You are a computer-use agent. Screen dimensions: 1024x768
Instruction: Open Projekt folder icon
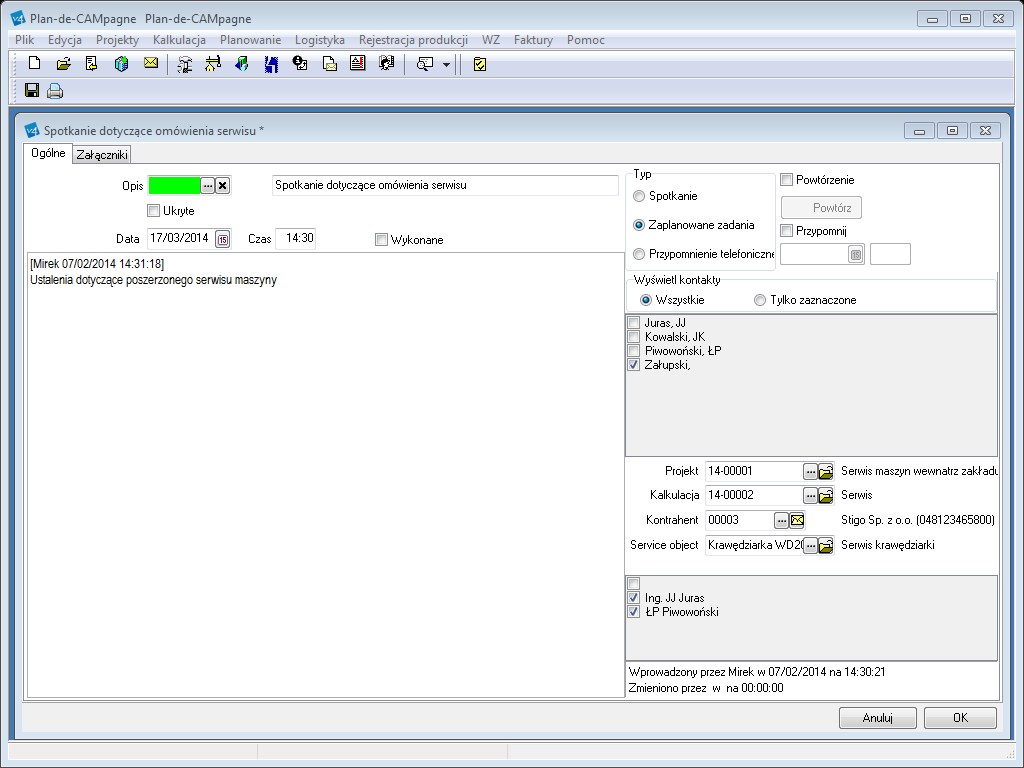(825, 471)
